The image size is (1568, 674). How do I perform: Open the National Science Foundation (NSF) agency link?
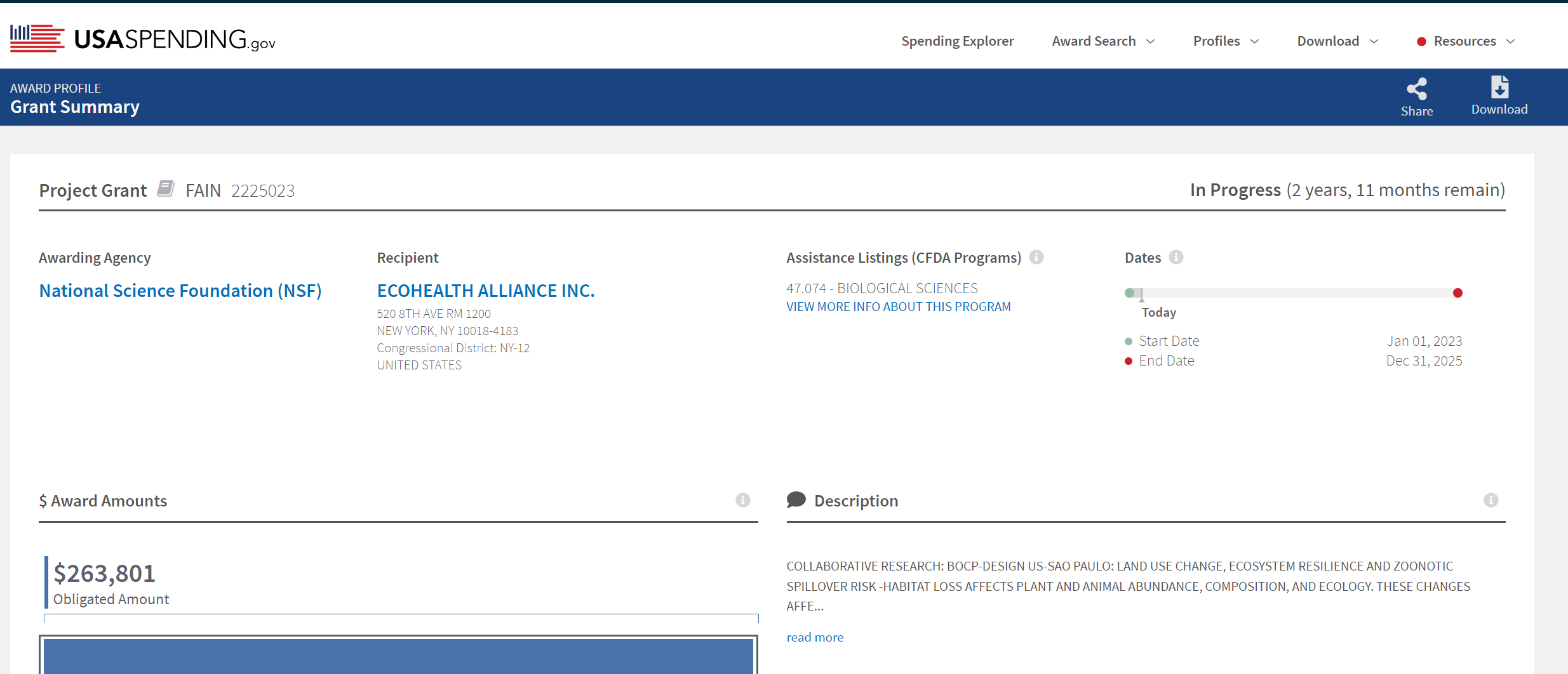180,291
